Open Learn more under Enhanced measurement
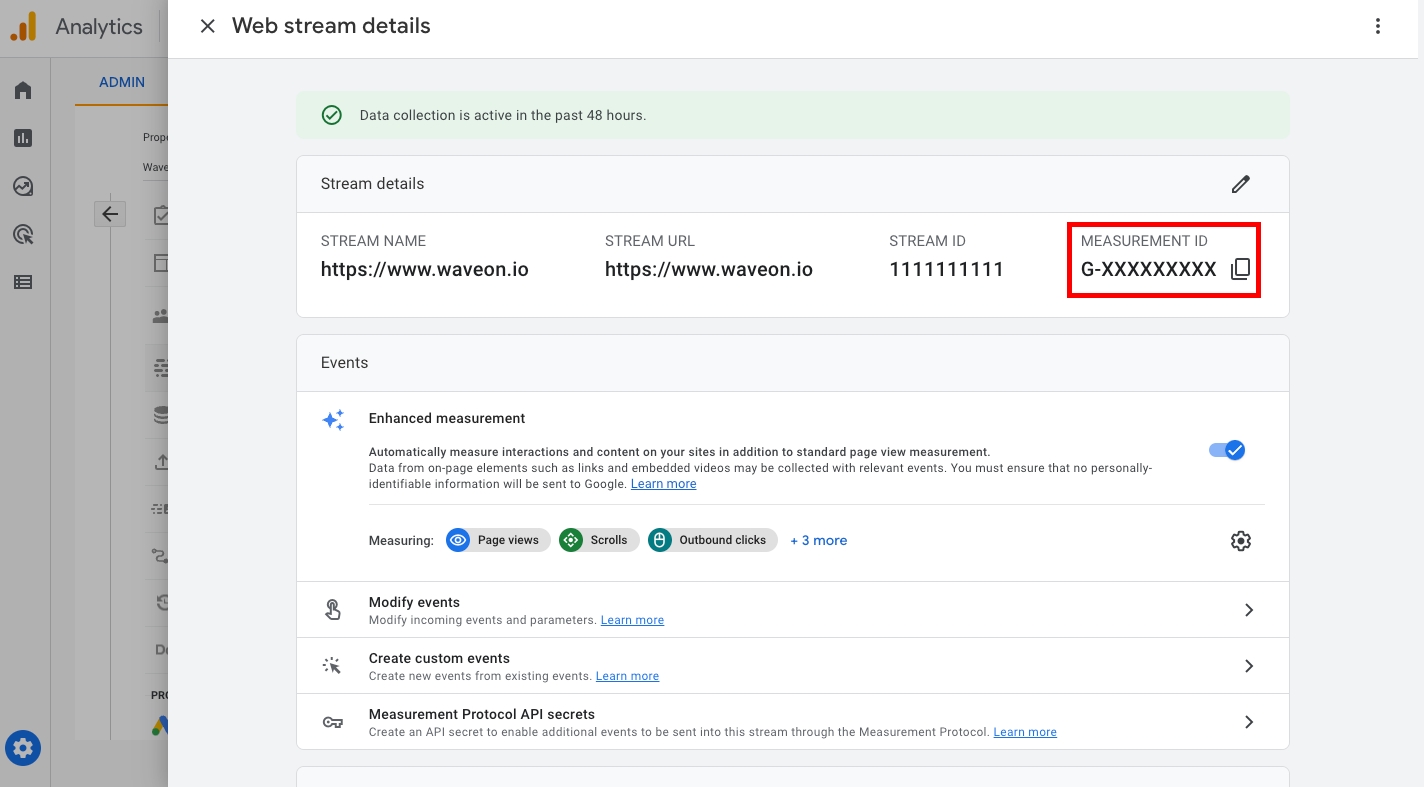1424x787 pixels. click(663, 484)
